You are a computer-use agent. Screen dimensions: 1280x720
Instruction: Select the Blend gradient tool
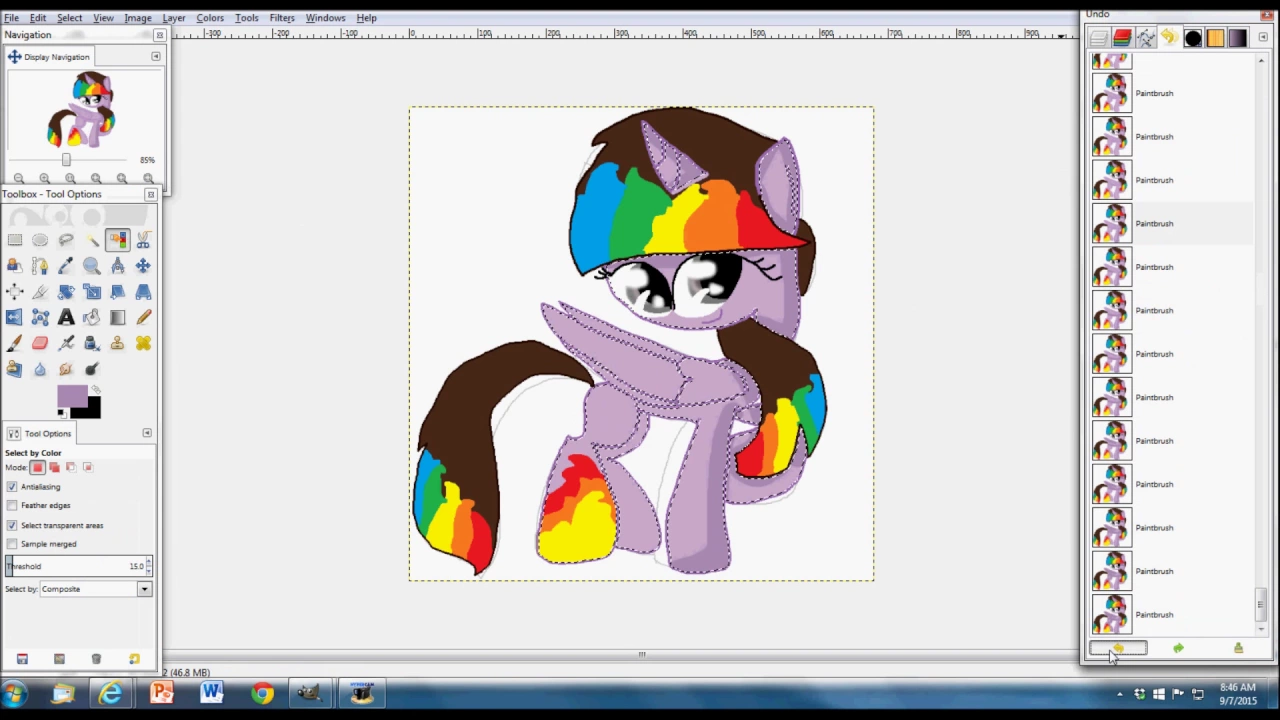(117, 318)
